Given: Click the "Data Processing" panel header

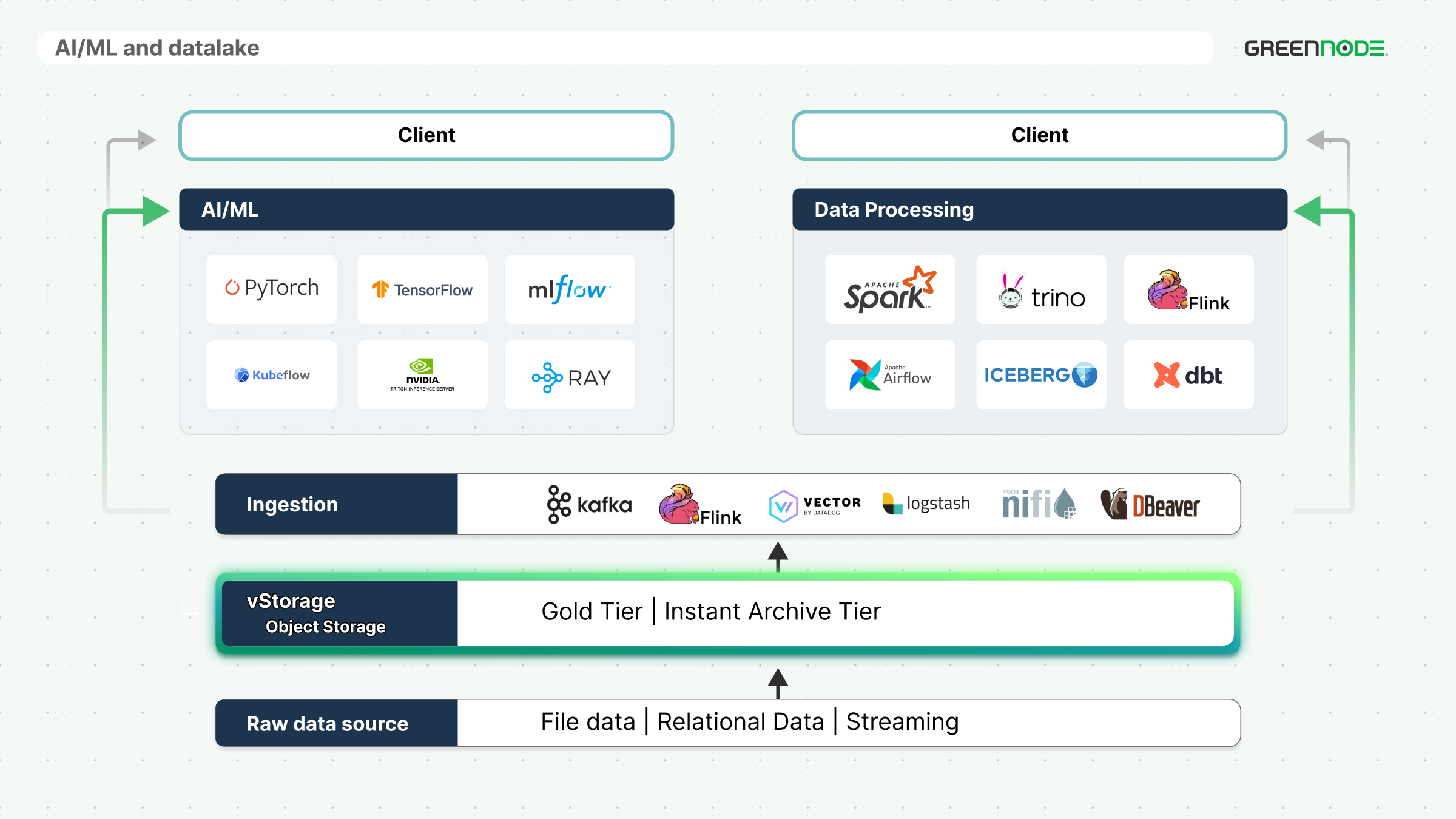Looking at the screenshot, I should (1040, 209).
